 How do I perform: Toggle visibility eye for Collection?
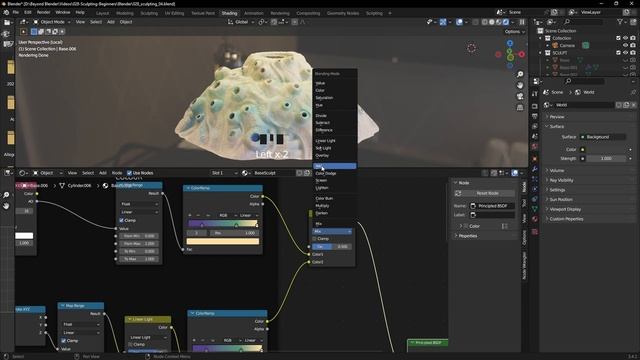tap(625, 38)
